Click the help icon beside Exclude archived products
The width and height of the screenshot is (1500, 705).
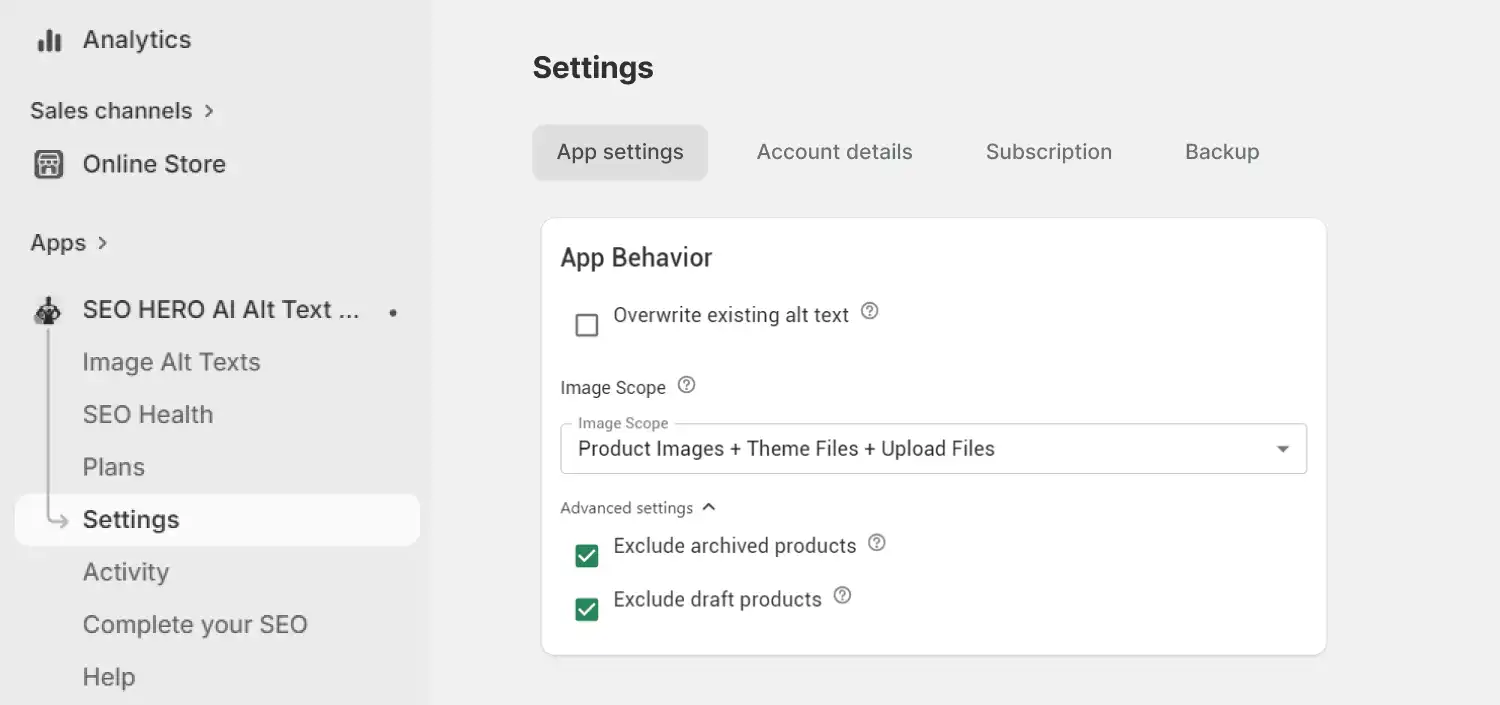[877, 543]
